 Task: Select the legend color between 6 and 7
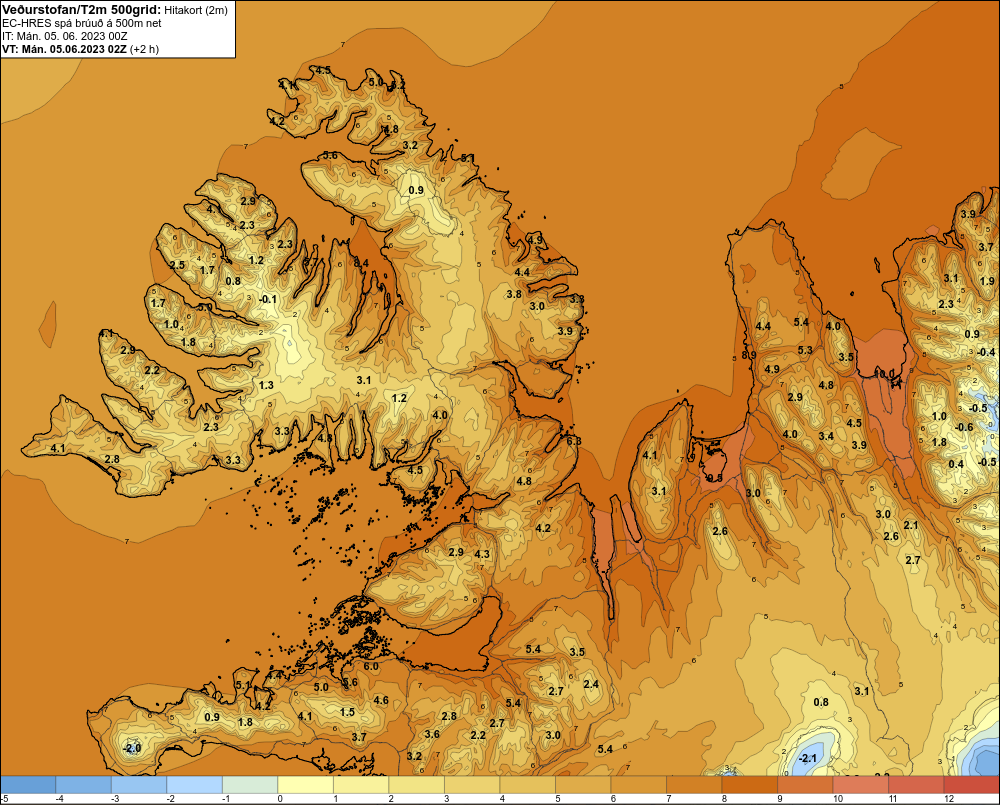pyautogui.click(x=638, y=785)
